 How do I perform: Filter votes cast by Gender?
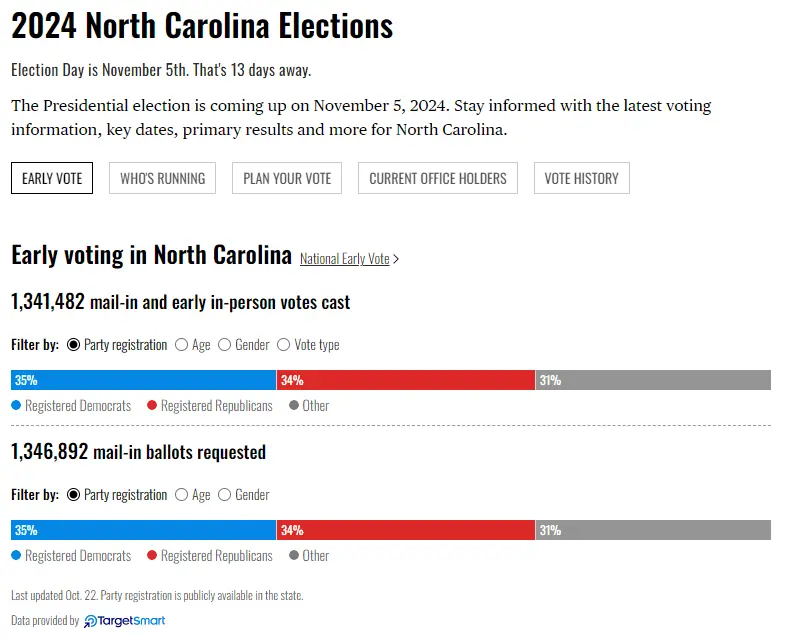click(x=225, y=345)
